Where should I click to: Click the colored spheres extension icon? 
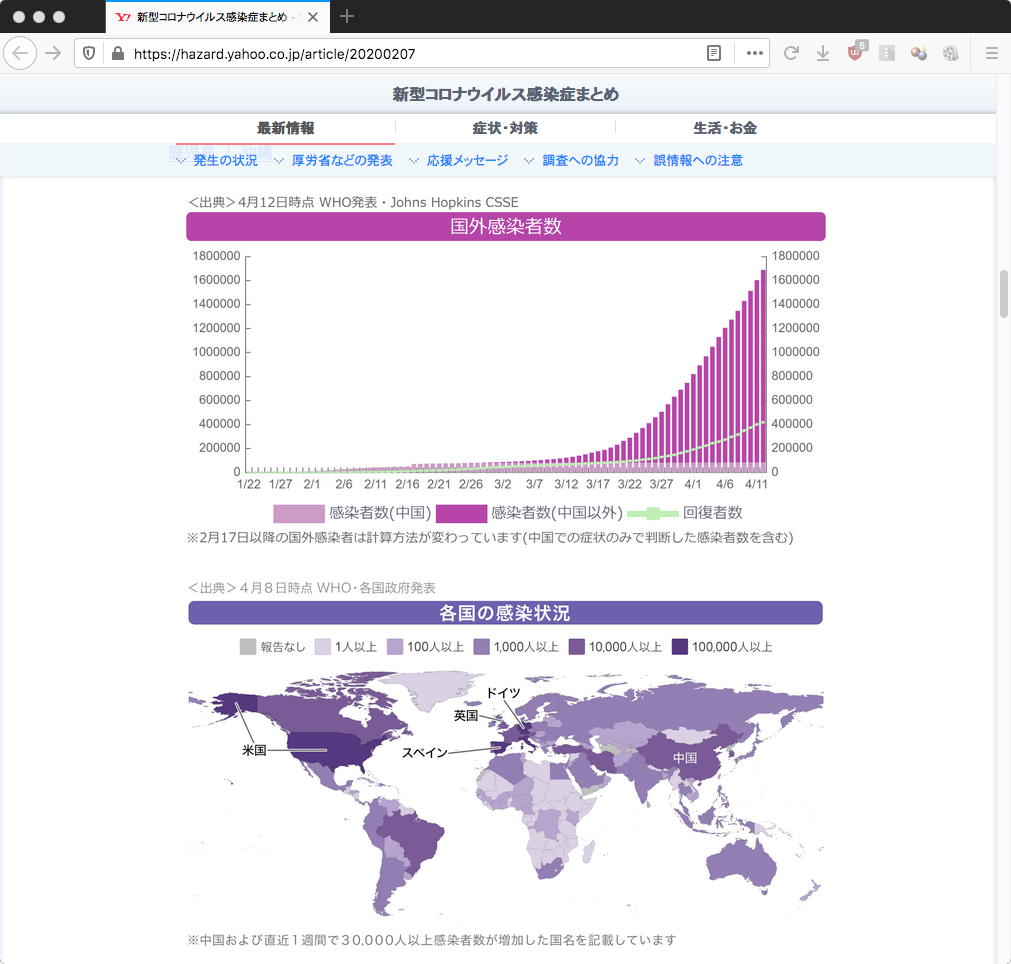(919, 53)
